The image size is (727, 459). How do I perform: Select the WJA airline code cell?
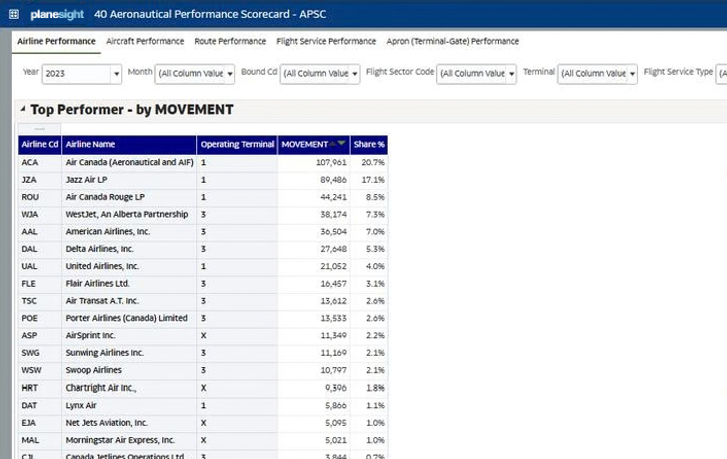[40, 214]
